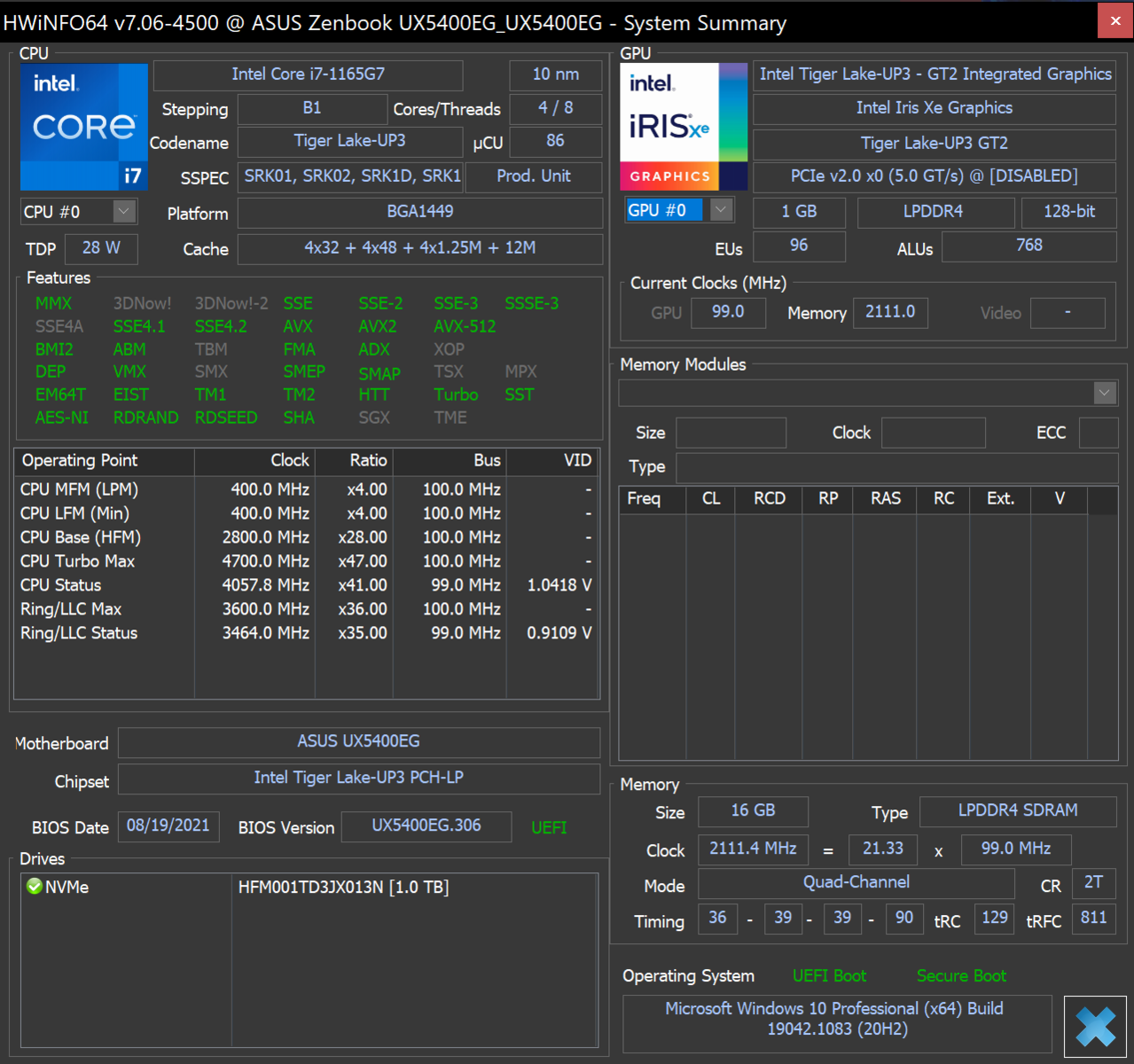Click the Quad-Channel mode field
Screen dimensions: 1134x1064
(856, 882)
